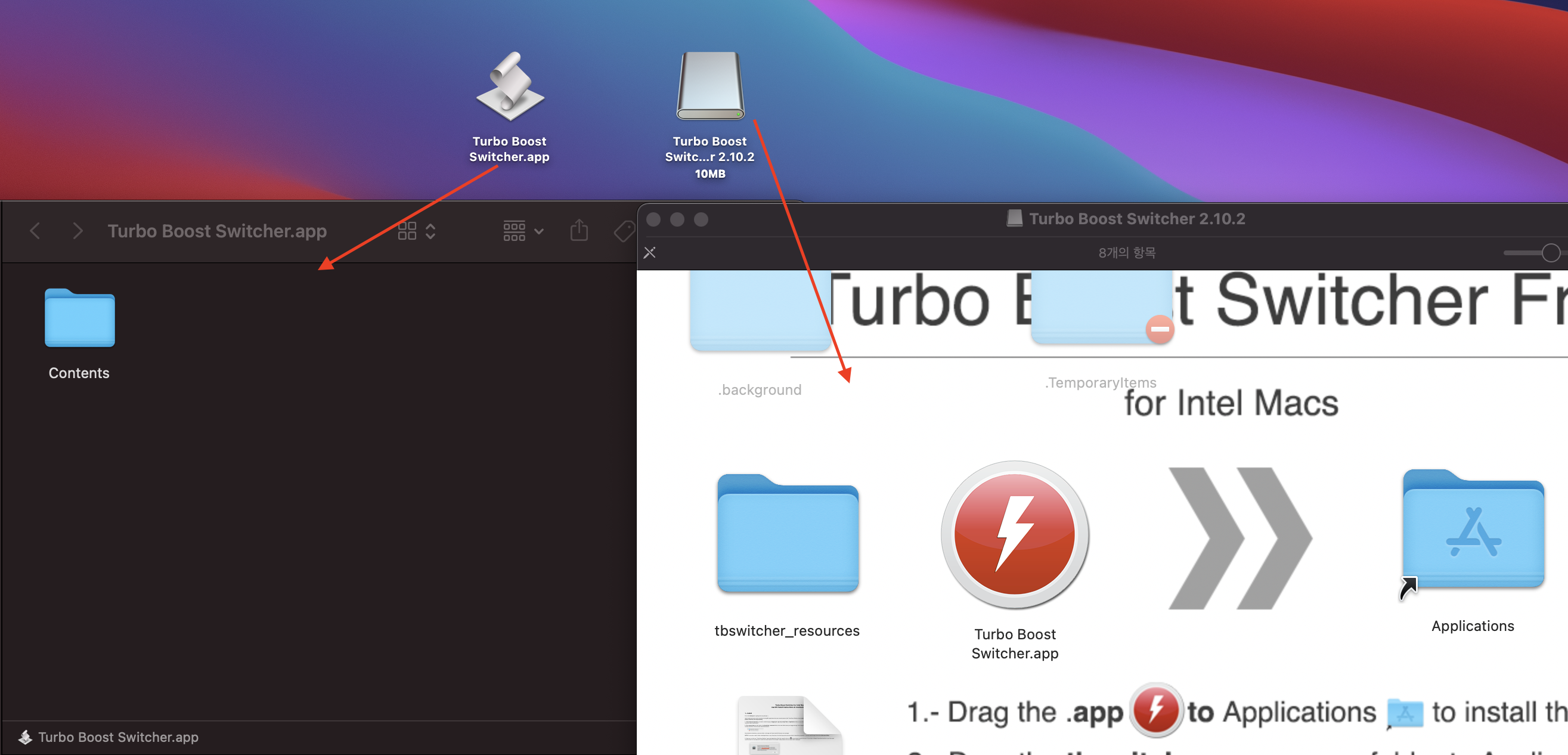Screen dimensions: 1568x755
Task: Click the Turbo Boost Switcher 2.10.2 window title
Action: click(1136, 219)
